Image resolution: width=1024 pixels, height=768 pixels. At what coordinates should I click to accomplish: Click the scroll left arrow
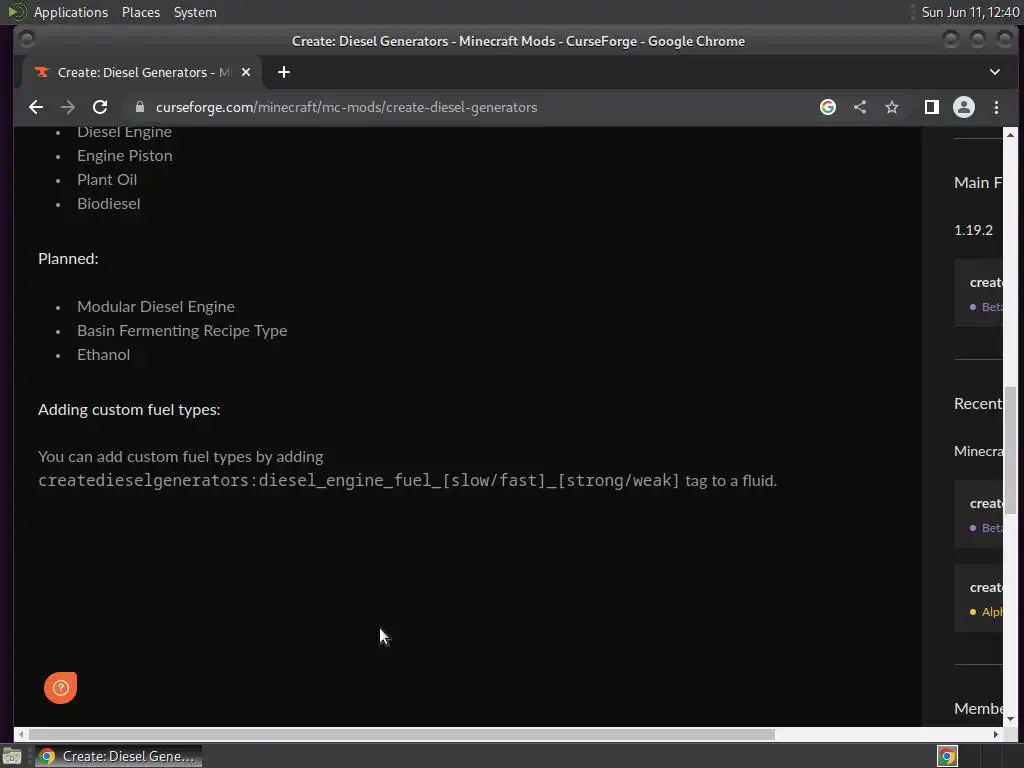(x=21, y=734)
